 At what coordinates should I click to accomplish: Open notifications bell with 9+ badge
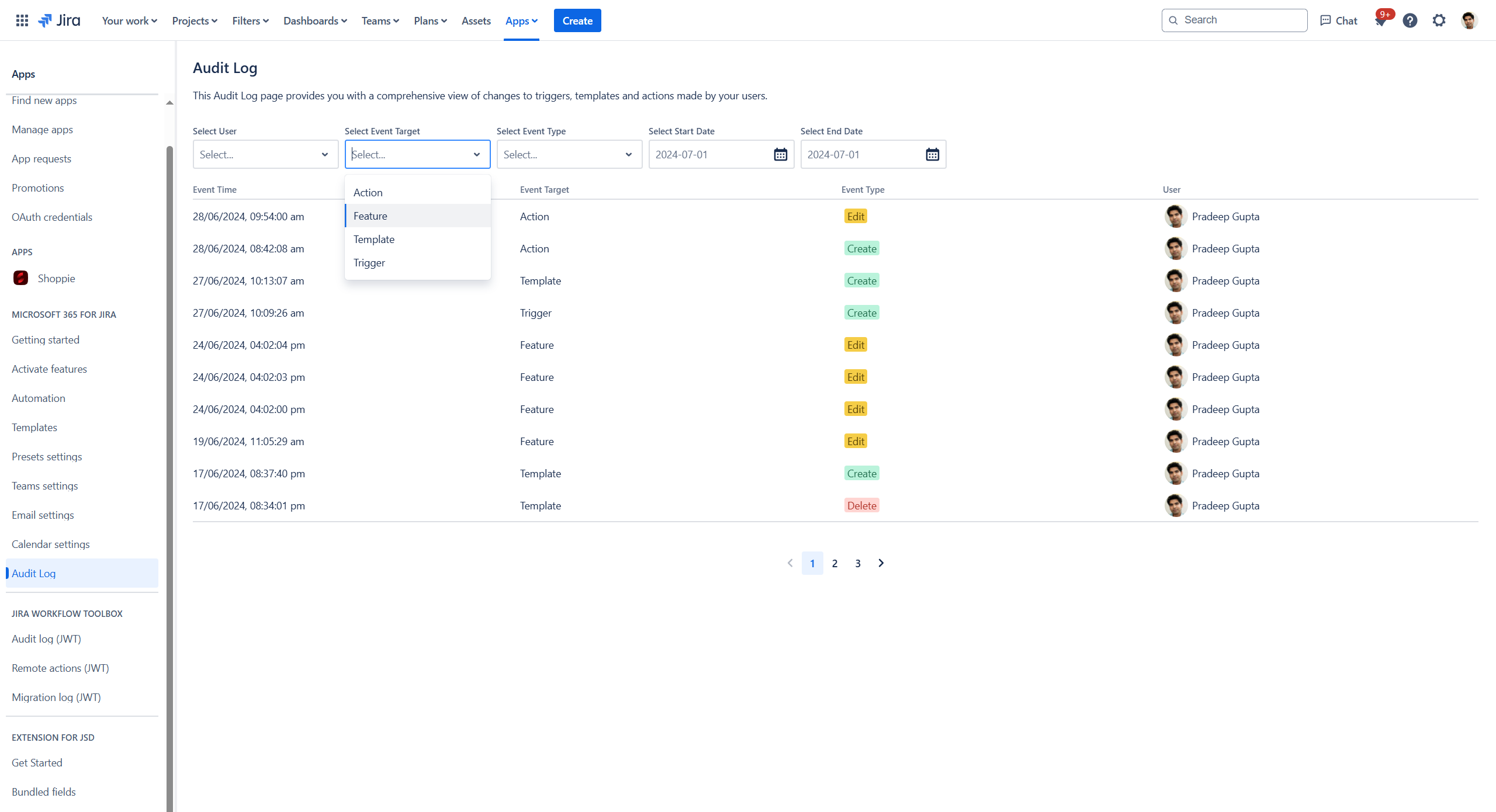(1381, 21)
